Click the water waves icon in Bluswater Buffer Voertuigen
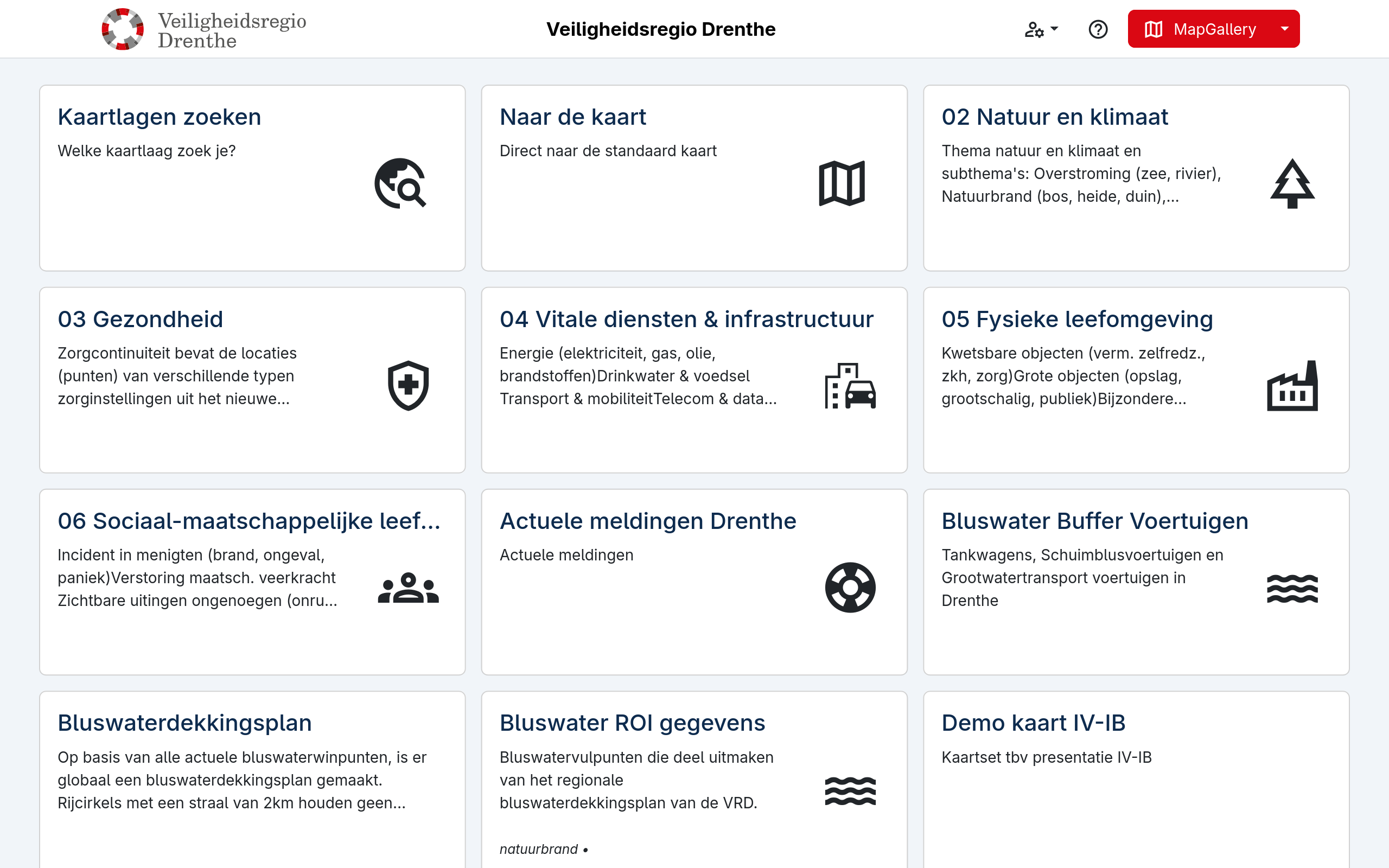The width and height of the screenshot is (1389, 868). click(x=1292, y=589)
